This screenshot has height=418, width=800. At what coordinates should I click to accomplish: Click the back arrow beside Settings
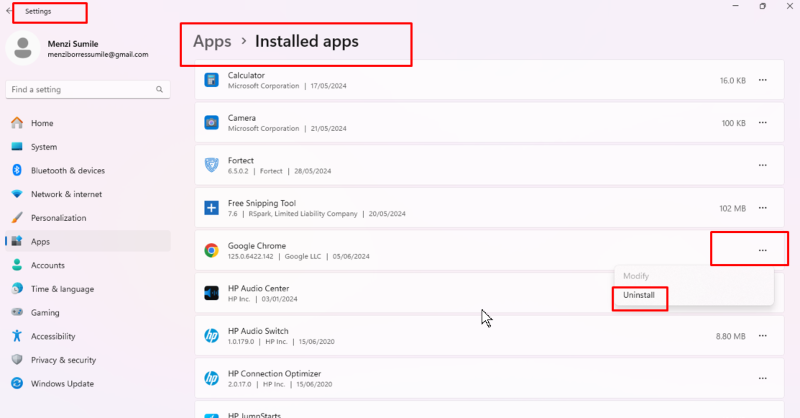coord(9,11)
